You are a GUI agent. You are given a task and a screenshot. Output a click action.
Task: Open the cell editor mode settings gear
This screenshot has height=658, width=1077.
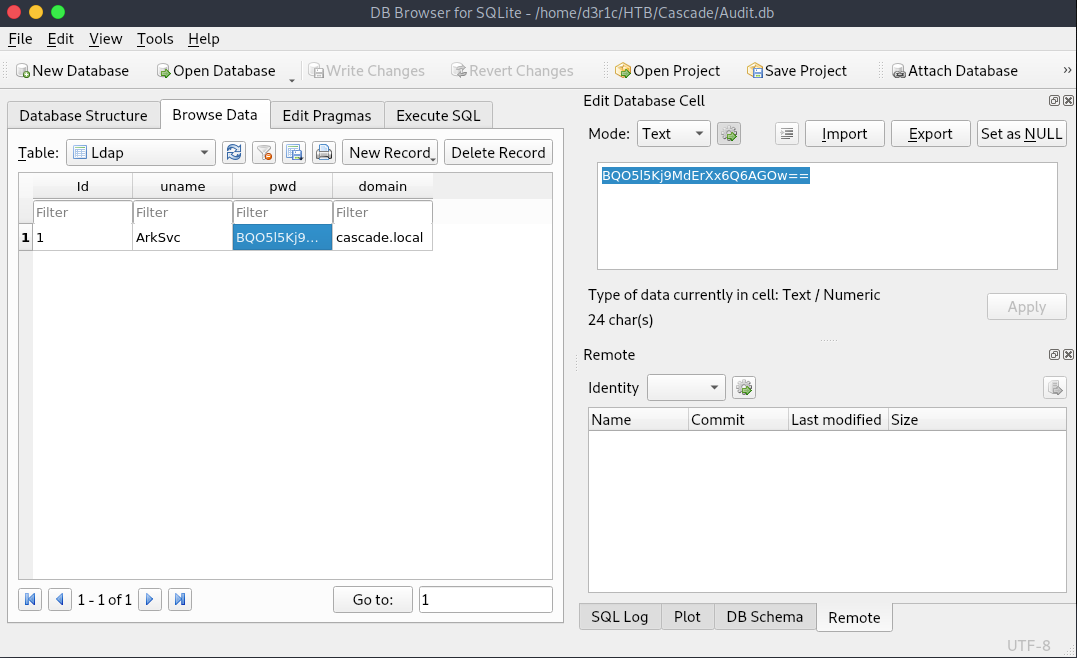tap(729, 134)
